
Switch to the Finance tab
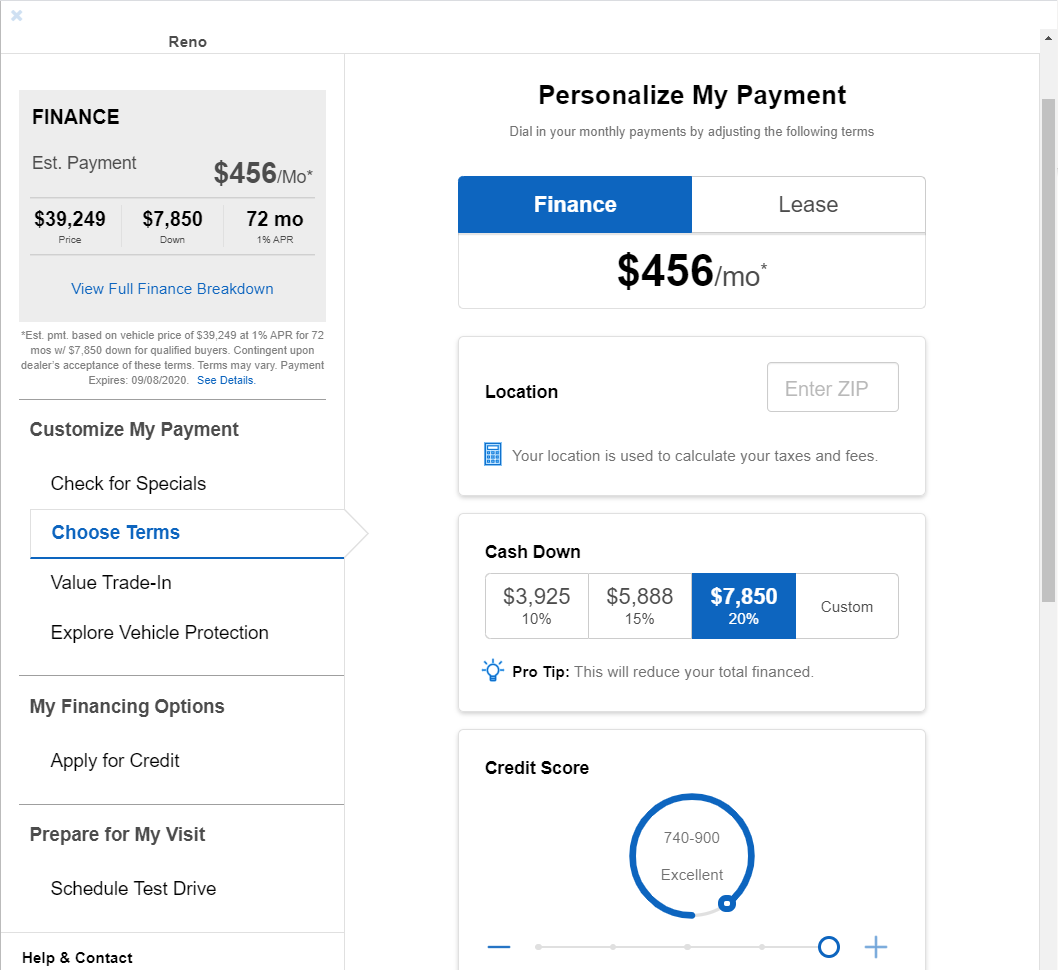click(575, 204)
